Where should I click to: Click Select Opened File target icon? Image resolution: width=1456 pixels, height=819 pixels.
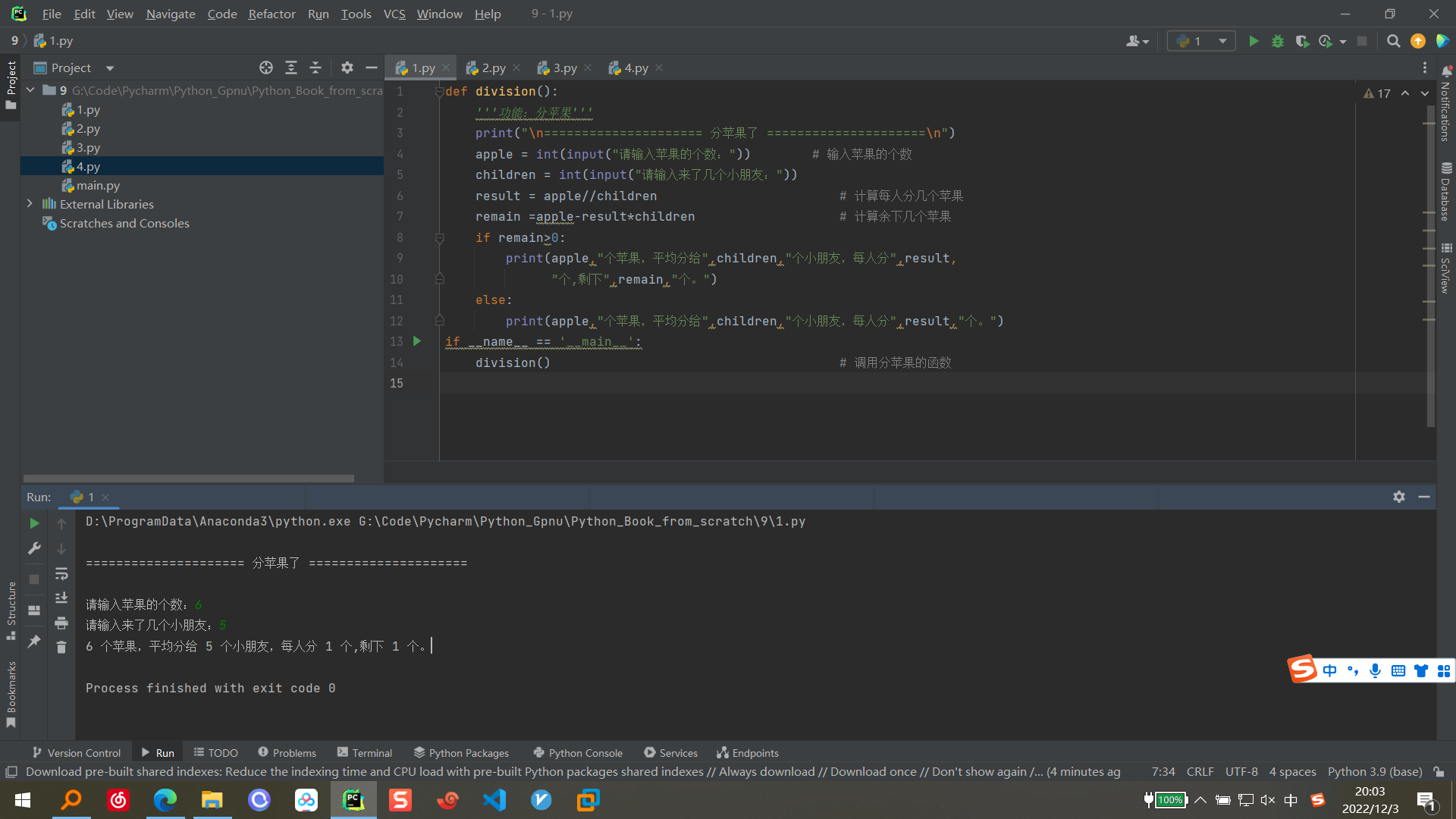(x=266, y=68)
